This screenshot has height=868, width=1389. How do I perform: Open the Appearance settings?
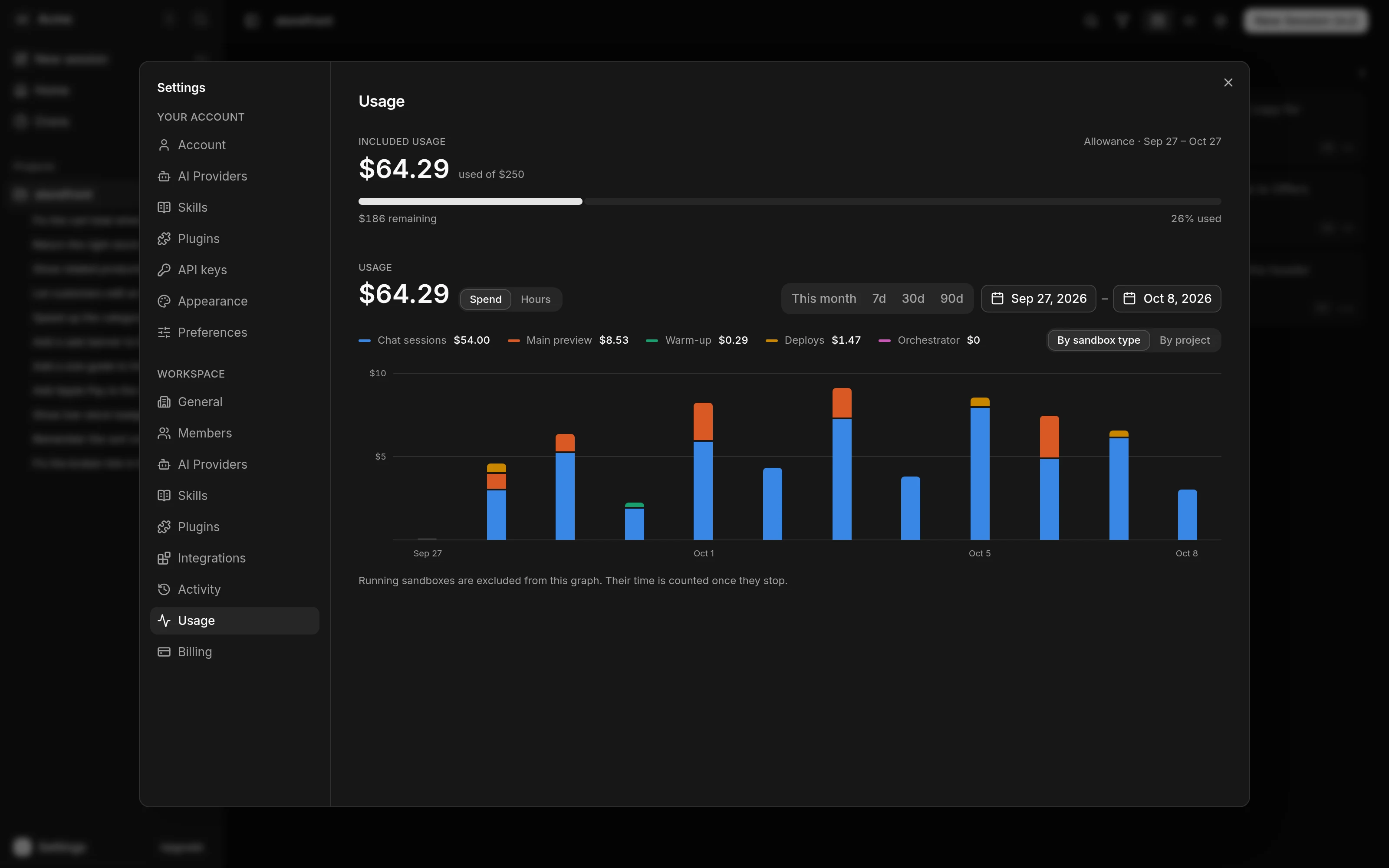(x=234, y=301)
